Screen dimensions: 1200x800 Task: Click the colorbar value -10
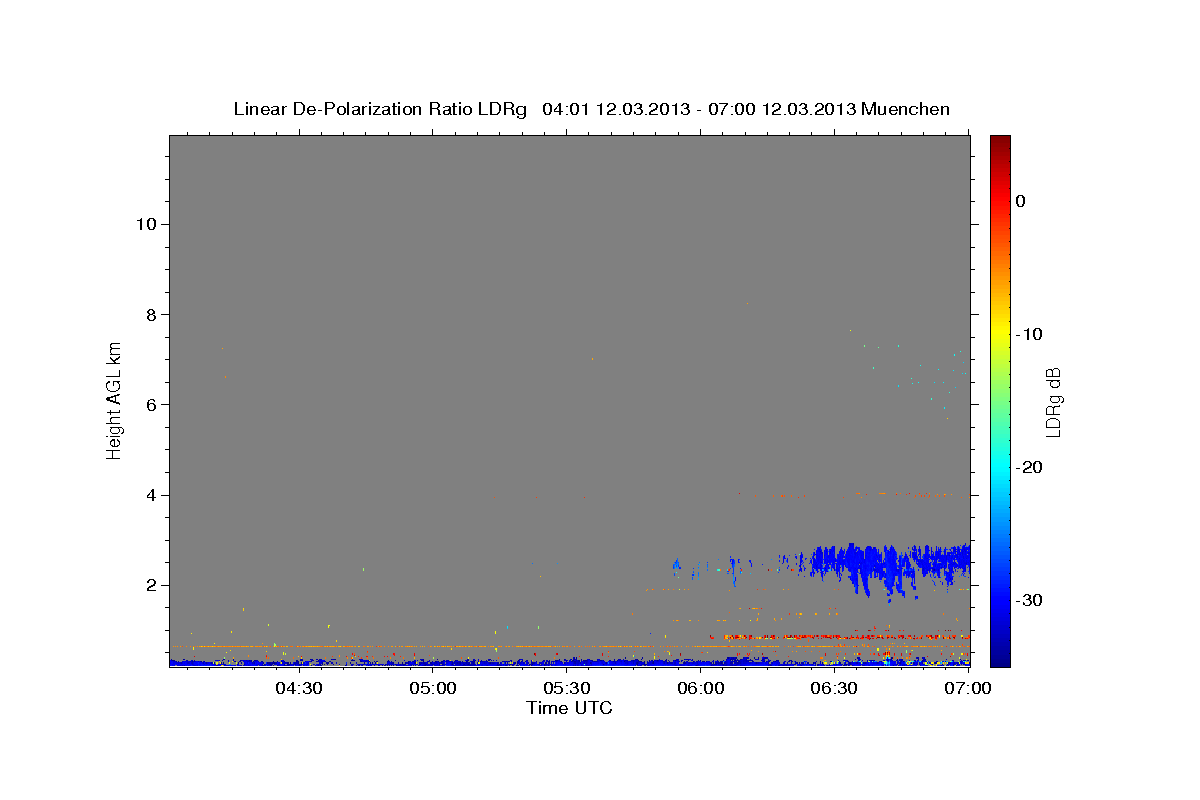1030,334
